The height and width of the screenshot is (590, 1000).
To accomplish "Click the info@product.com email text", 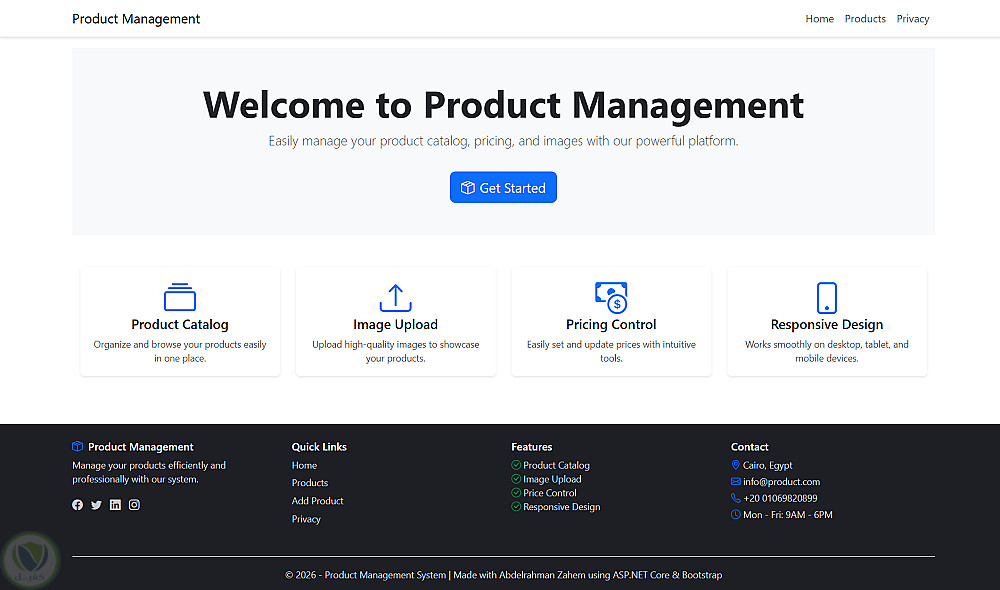I will (781, 482).
